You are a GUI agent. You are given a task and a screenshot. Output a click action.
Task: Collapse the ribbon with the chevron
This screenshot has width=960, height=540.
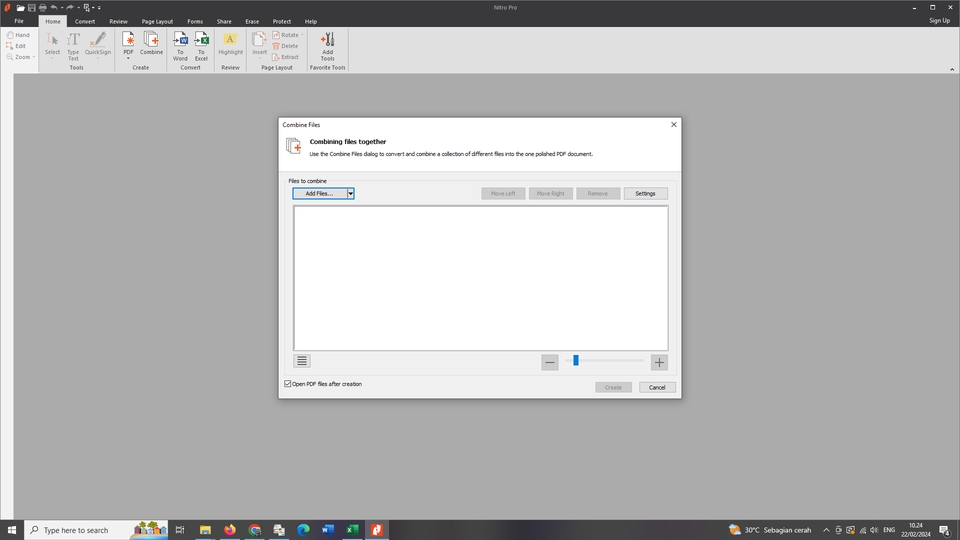pos(952,69)
